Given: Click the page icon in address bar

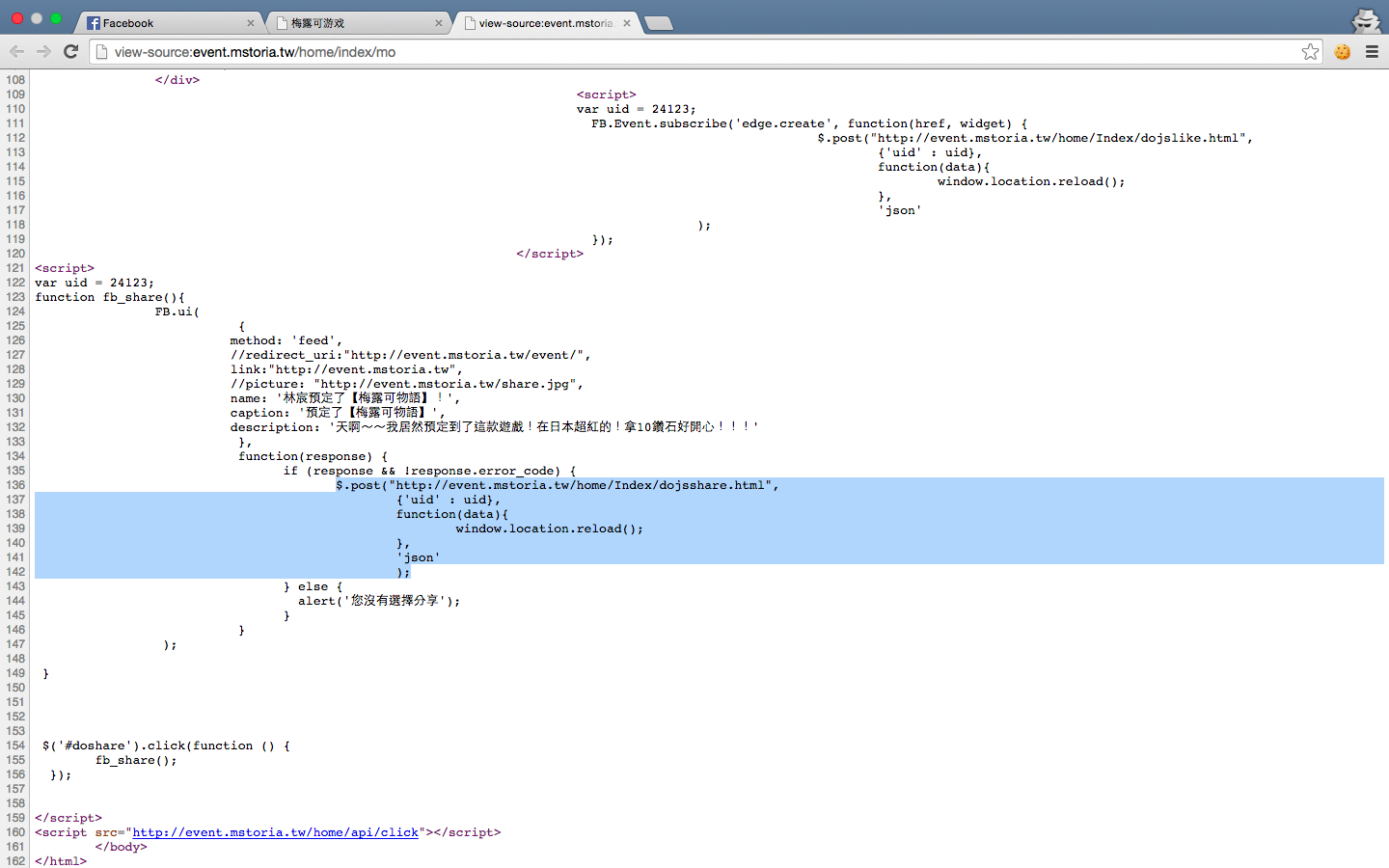Looking at the screenshot, I should 101,52.
